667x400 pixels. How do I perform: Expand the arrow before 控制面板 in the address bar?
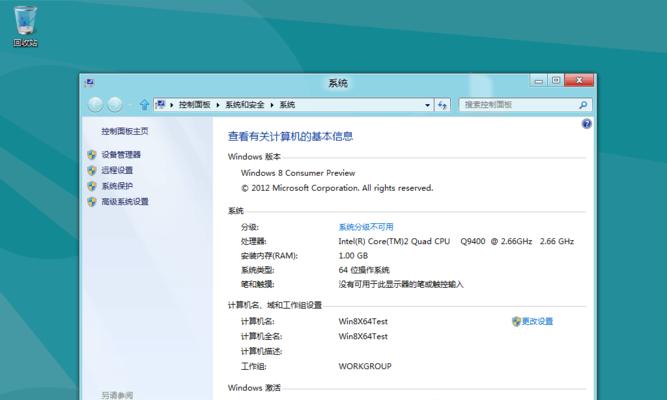point(171,105)
